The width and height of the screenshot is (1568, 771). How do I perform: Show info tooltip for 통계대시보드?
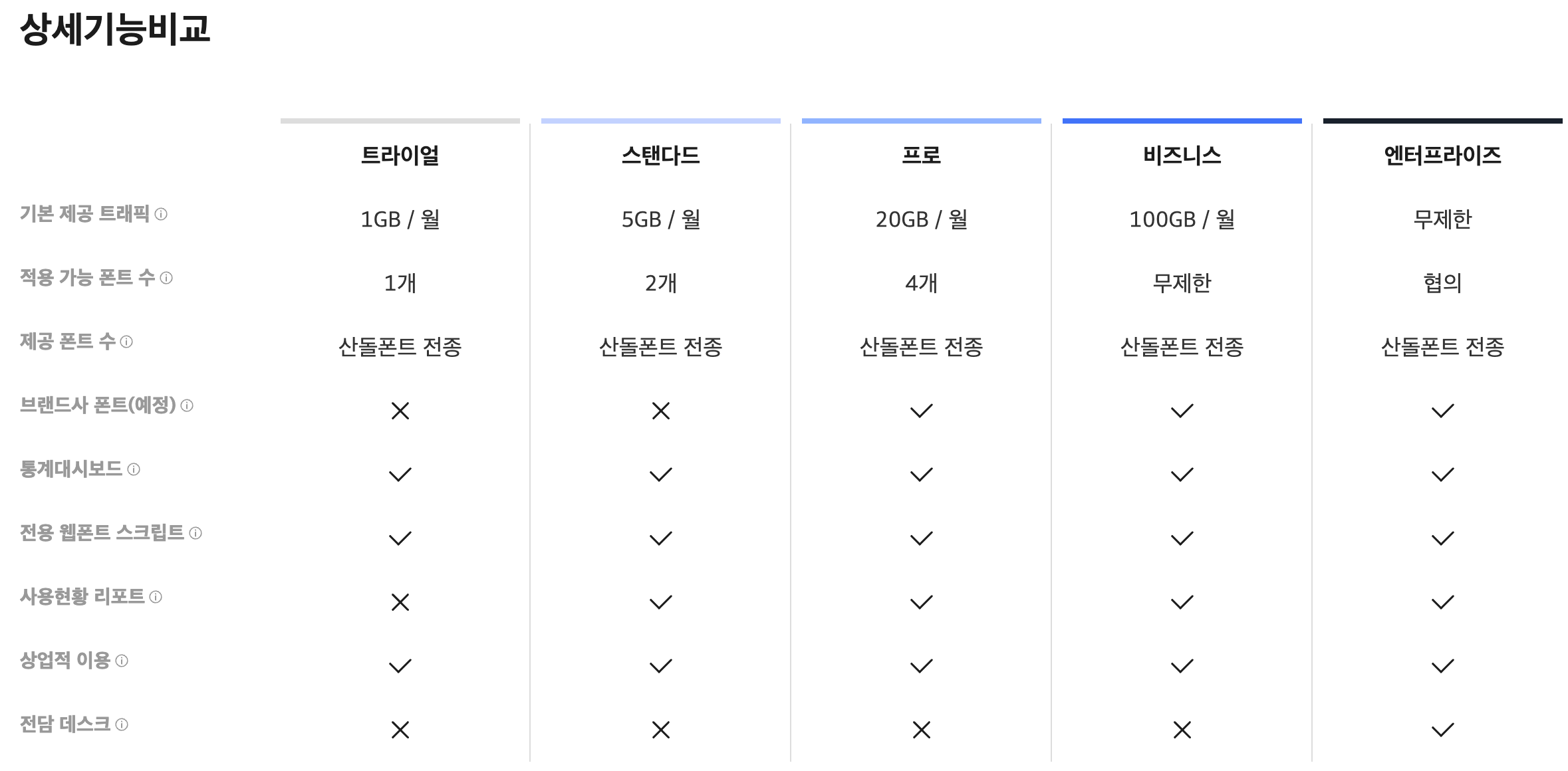point(134,469)
